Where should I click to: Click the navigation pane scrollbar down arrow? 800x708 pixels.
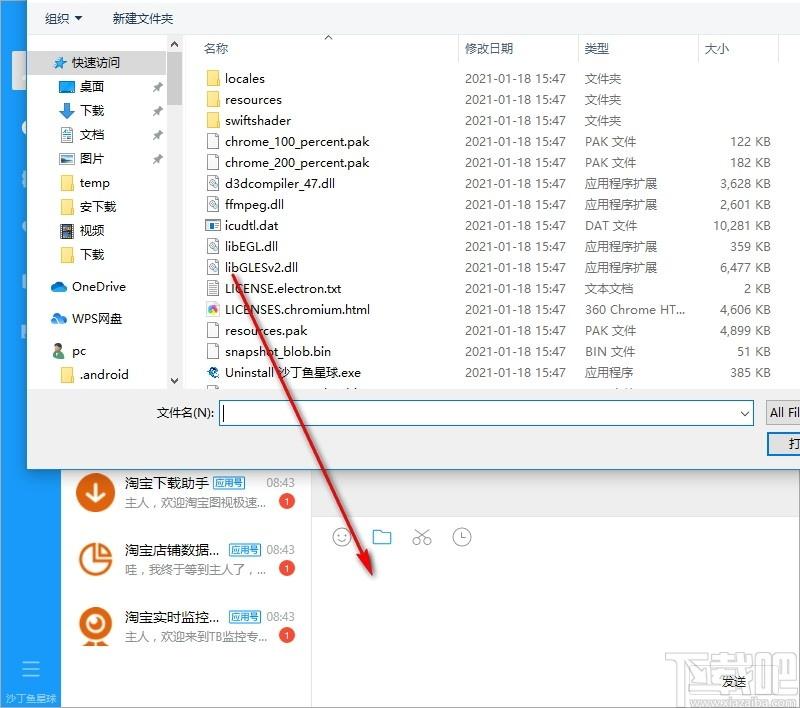[174, 381]
